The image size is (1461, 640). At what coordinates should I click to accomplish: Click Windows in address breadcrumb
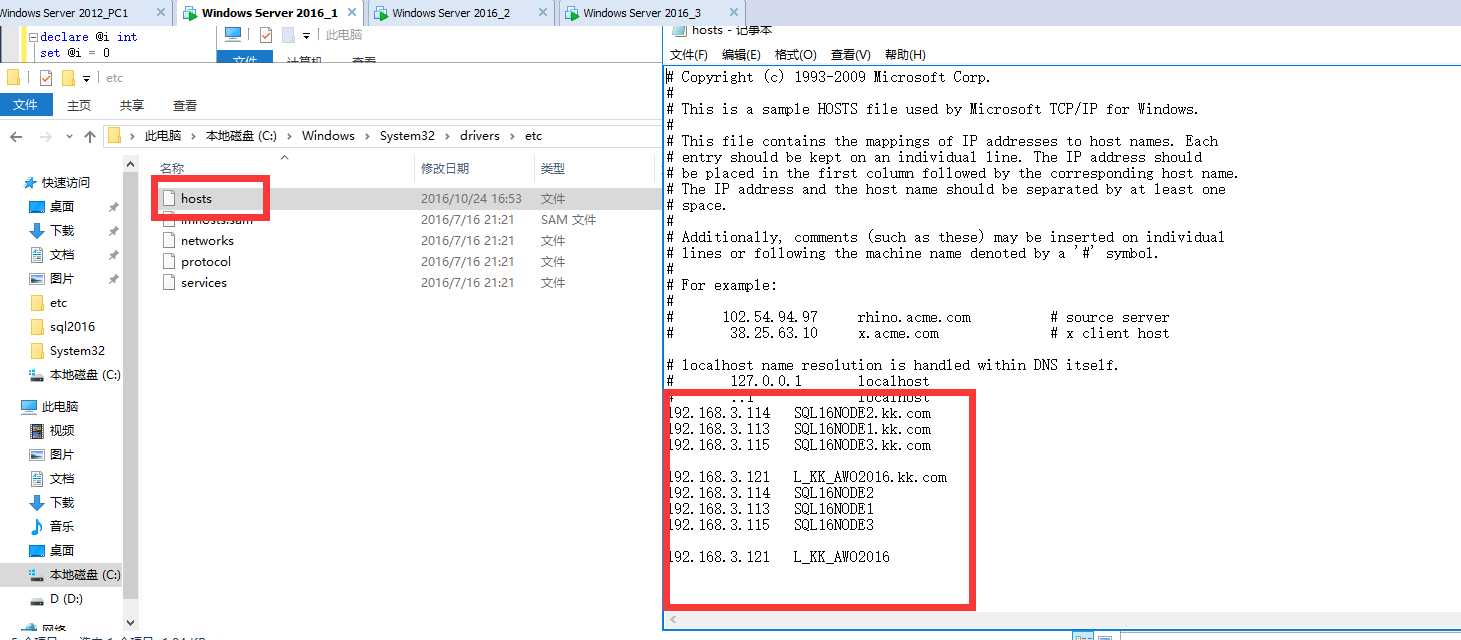coord(328,136)
